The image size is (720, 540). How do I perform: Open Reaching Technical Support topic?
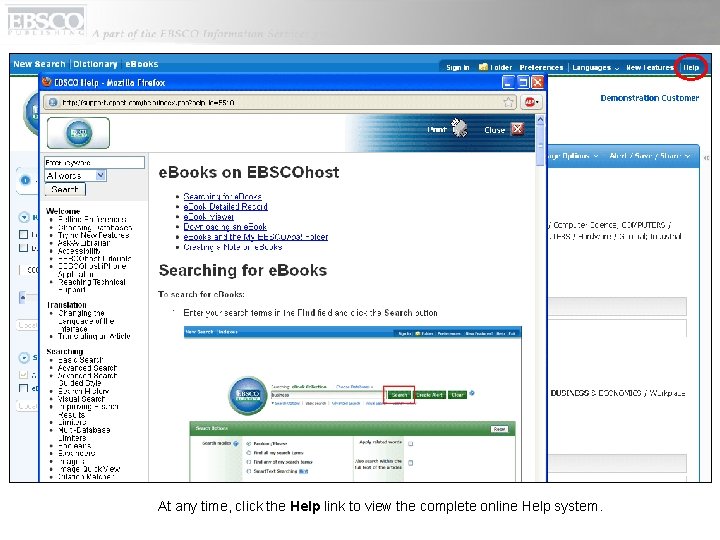coord(92,286)
